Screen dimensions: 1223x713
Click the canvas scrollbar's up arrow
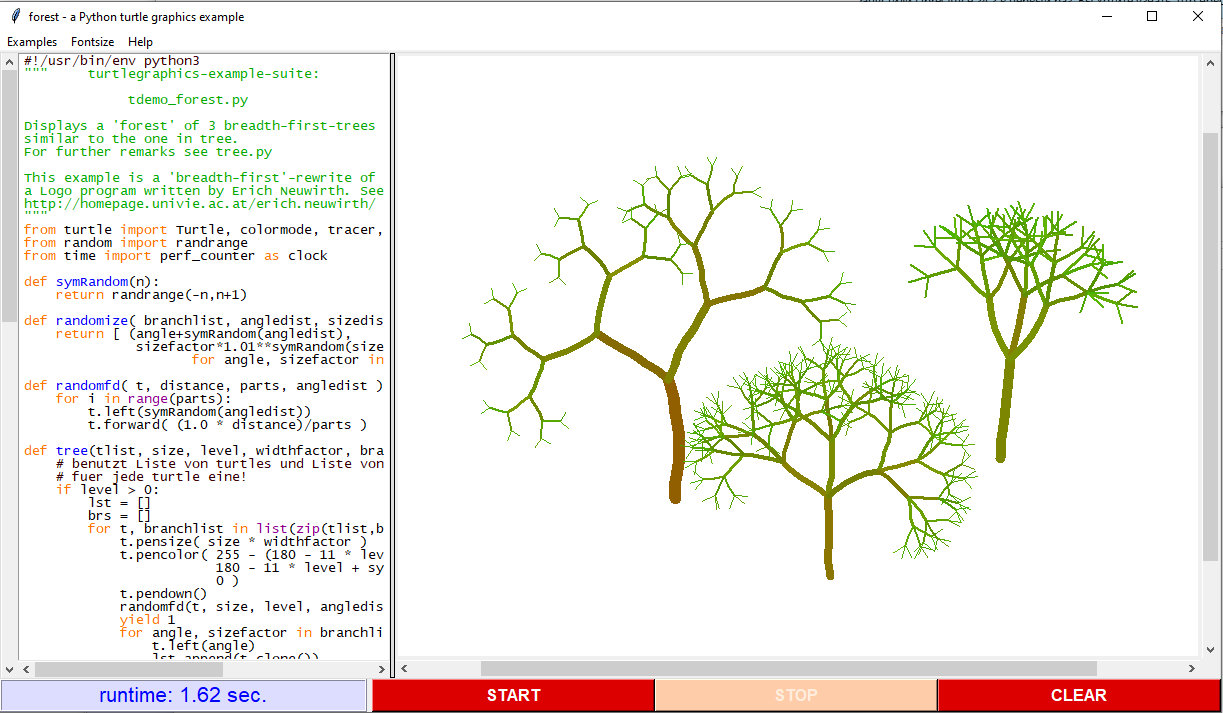click(1210, 64)
